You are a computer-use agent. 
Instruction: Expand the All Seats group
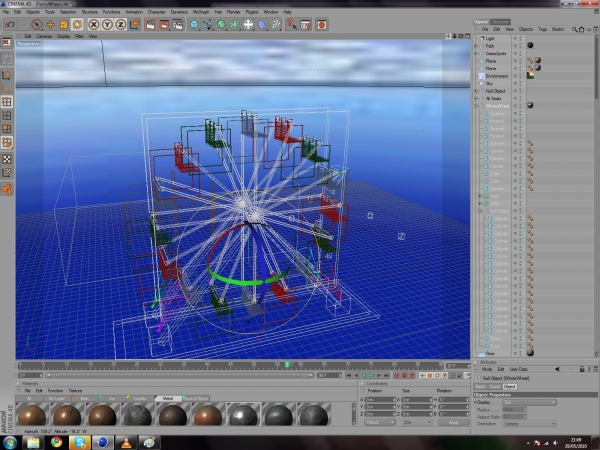tap(476, 98)
